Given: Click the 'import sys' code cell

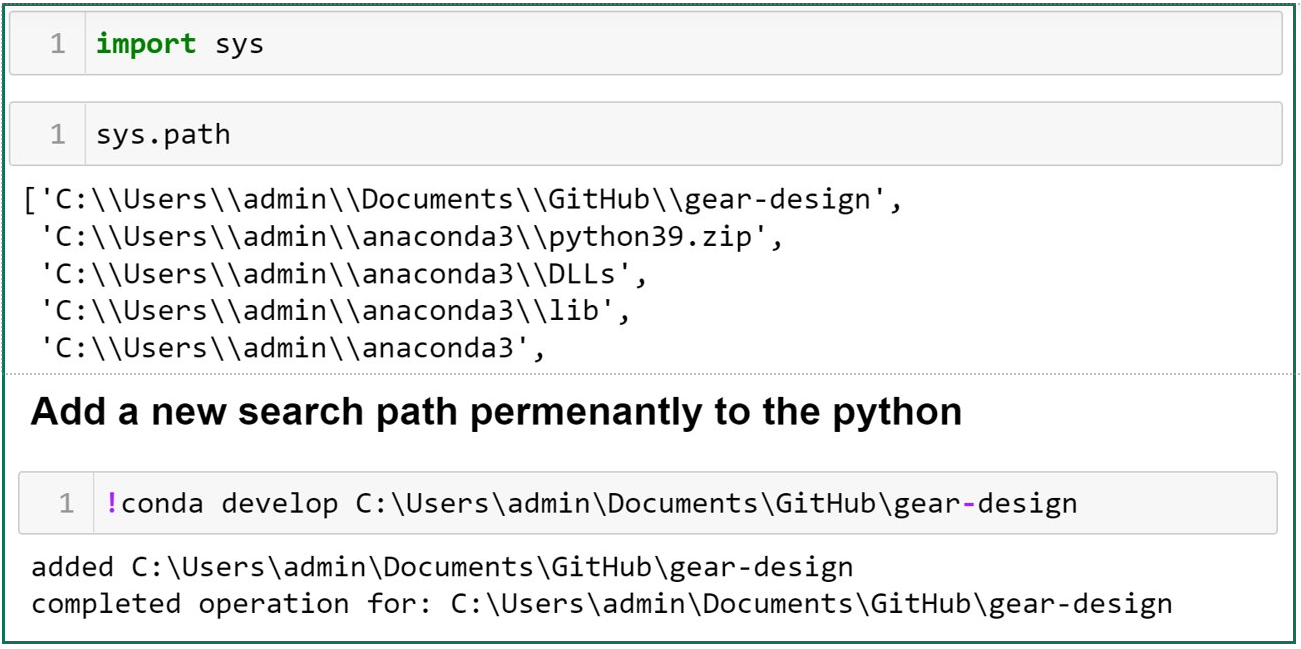Looking at the screenshot, I should 680,45.
